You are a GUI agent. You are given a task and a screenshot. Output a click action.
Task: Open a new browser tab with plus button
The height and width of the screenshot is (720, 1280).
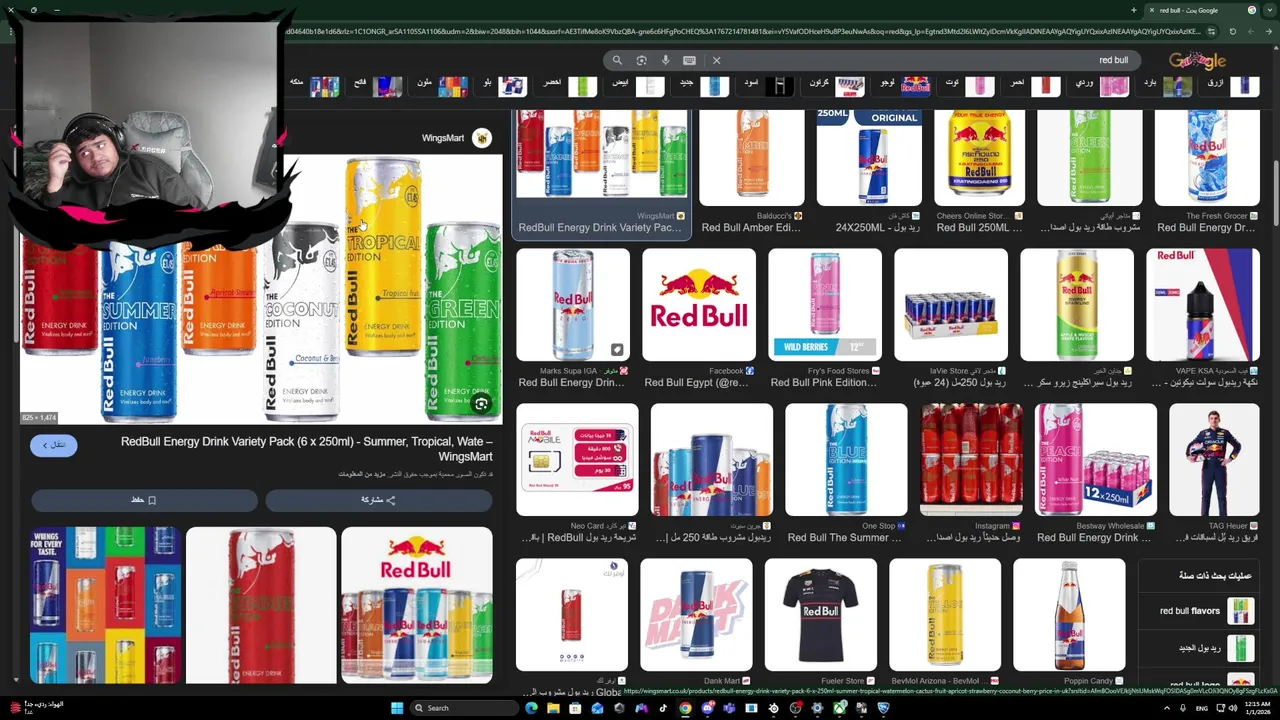pos(1134,10)
